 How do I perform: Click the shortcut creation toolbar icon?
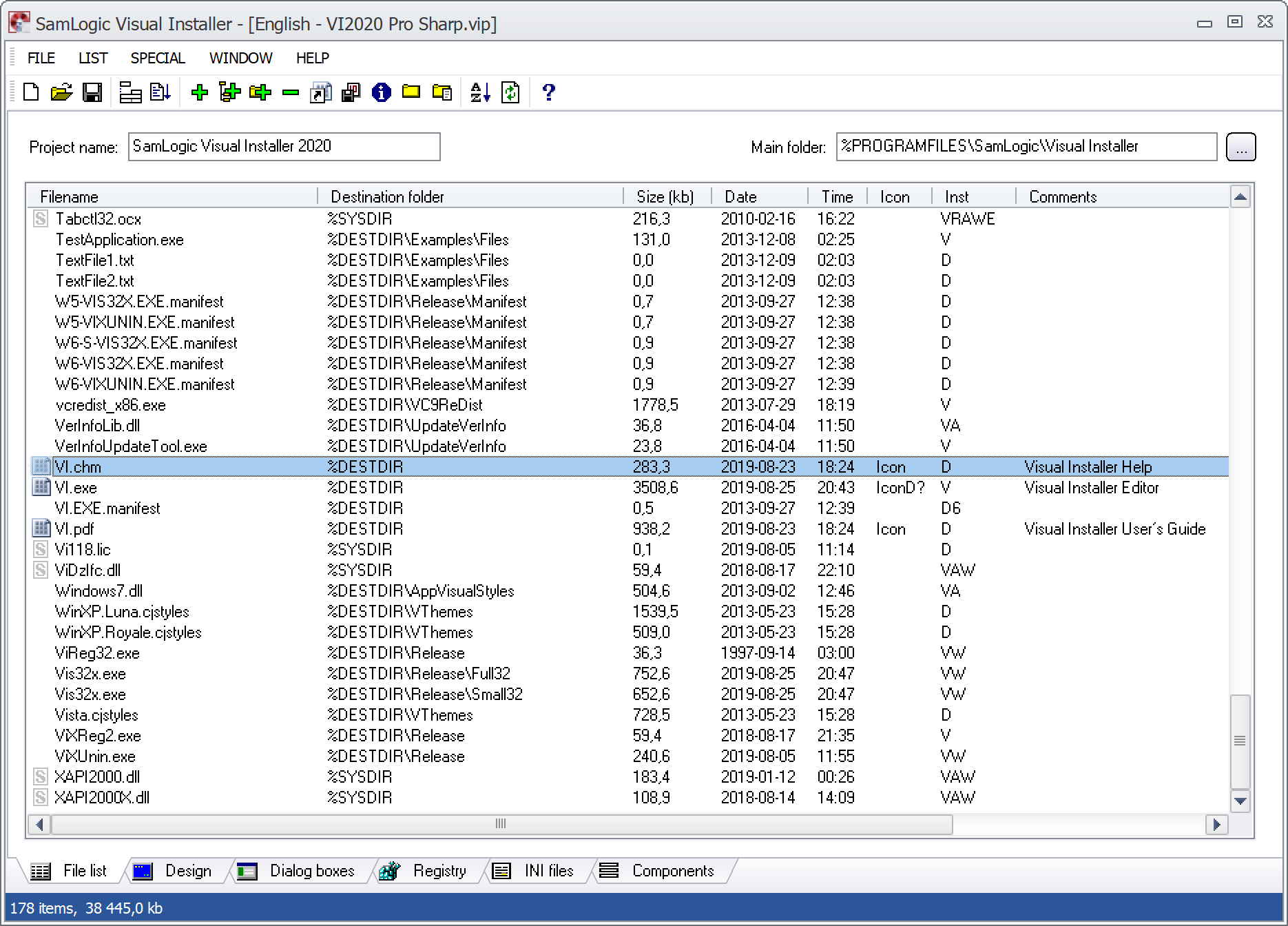(x=320, y=92)
